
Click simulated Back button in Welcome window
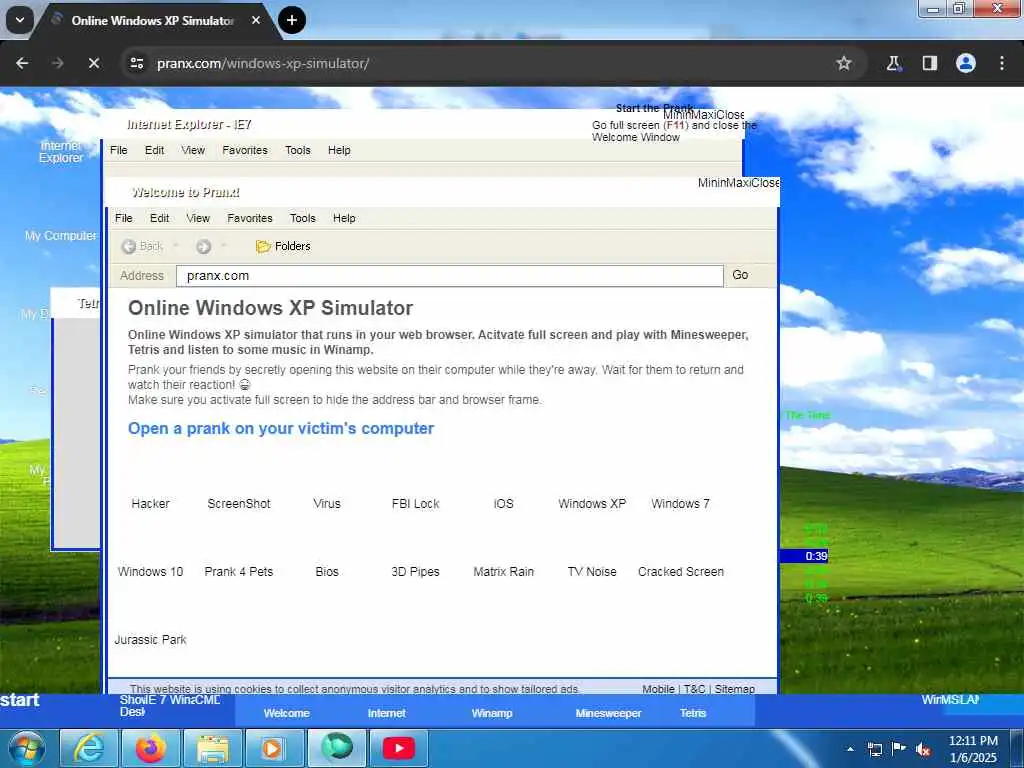point(142,246)
